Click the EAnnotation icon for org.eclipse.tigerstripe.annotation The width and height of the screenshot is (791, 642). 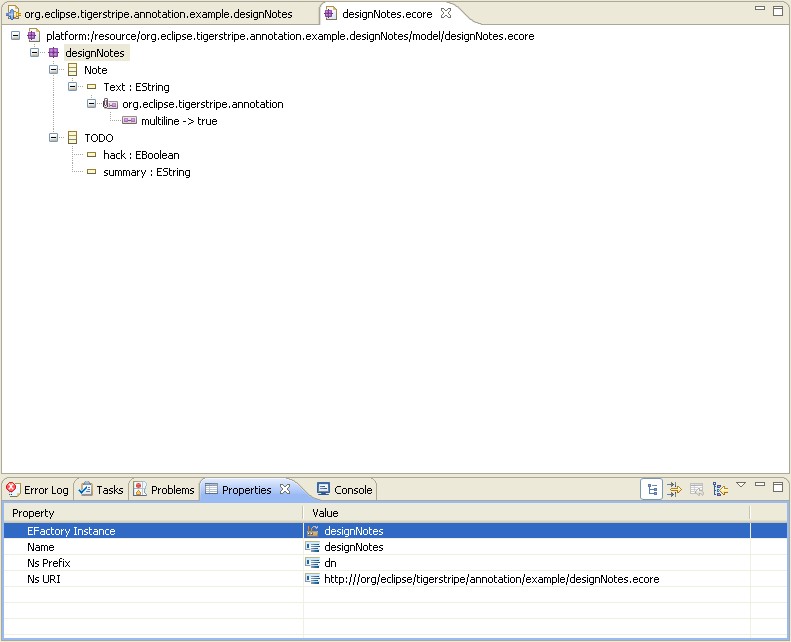coord(110,104)
